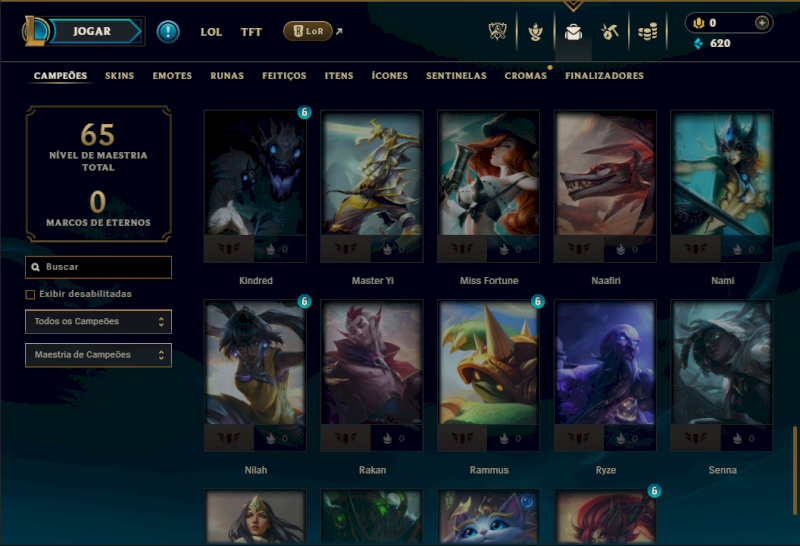Open the Loot hammer icon
Screen dimensions: 800x546
coord(610,32)
